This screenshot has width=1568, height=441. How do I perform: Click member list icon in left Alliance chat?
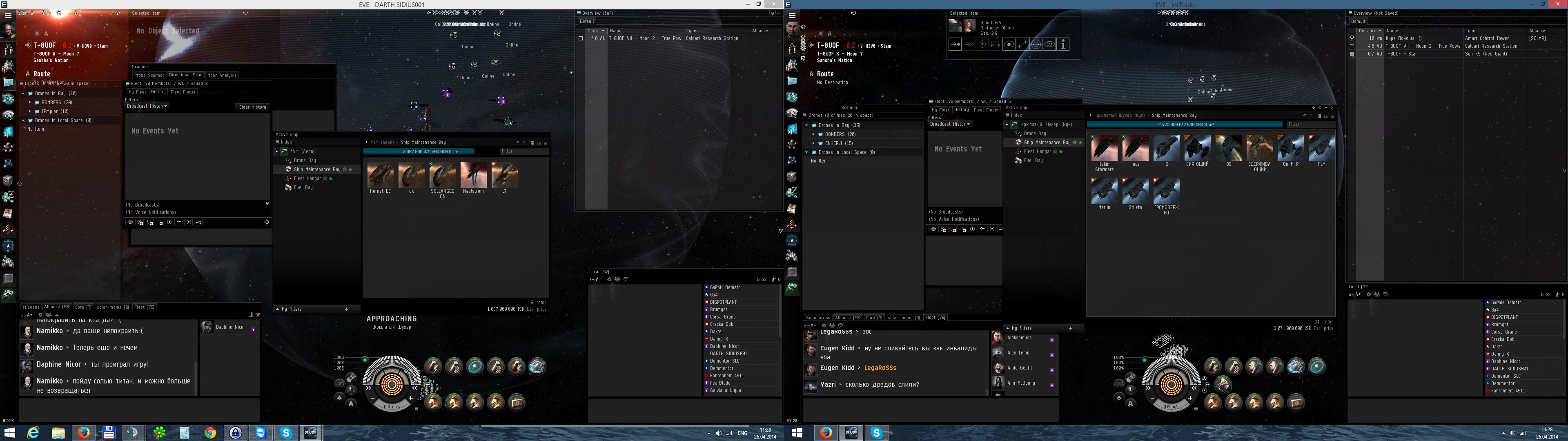(49, 315)
